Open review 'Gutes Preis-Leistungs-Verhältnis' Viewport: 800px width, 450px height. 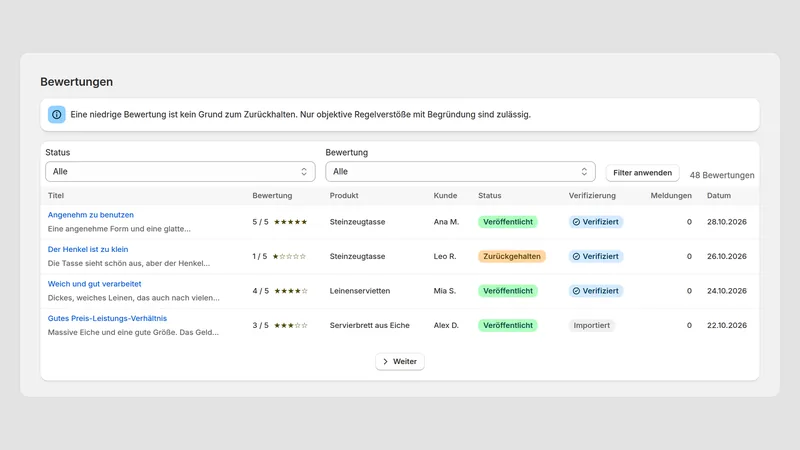[107, 318]
